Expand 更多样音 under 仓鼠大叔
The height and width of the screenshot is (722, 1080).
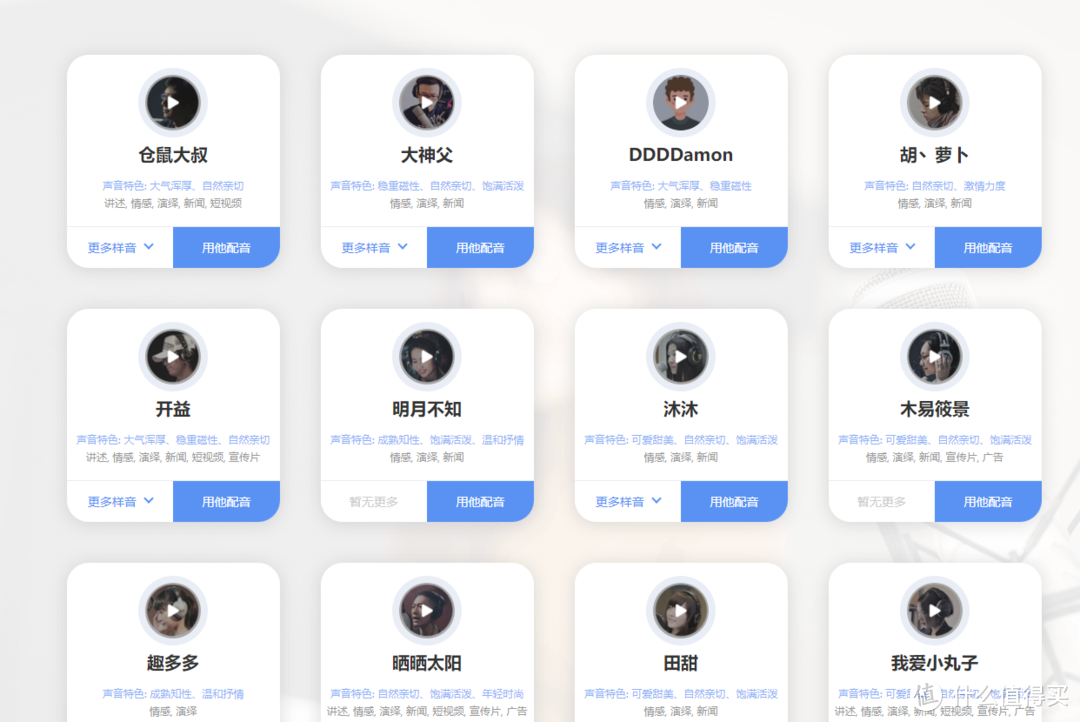click(119, 247)
